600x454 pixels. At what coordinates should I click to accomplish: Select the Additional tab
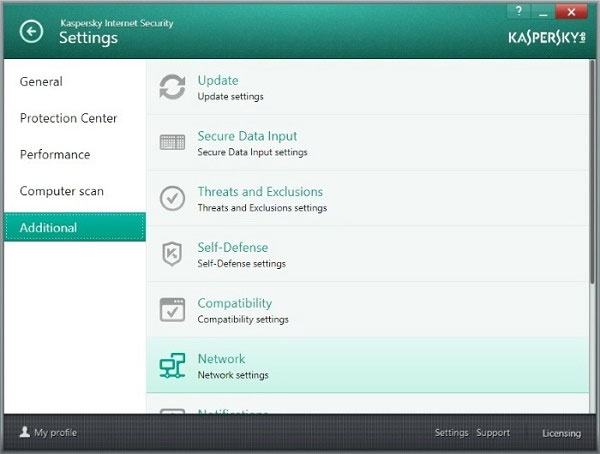75,227
